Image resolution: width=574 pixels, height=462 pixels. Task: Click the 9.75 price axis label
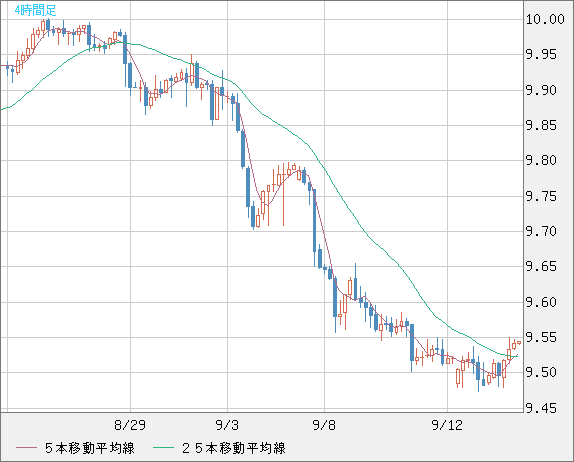pos(541,196)
